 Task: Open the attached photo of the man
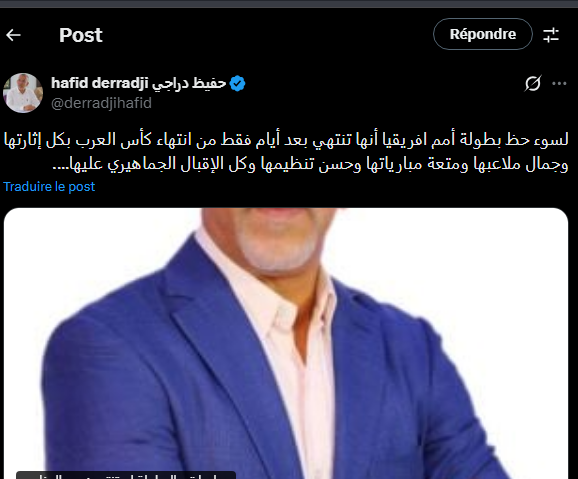click(x=286, y=343)
